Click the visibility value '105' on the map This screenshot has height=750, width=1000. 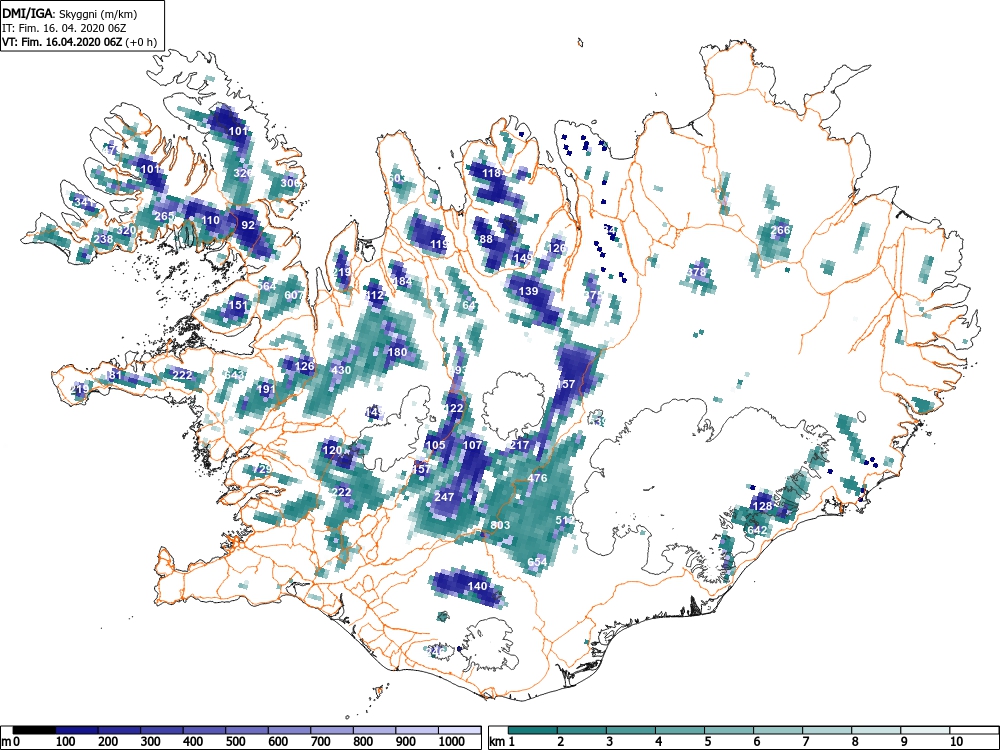click(435, 445)
